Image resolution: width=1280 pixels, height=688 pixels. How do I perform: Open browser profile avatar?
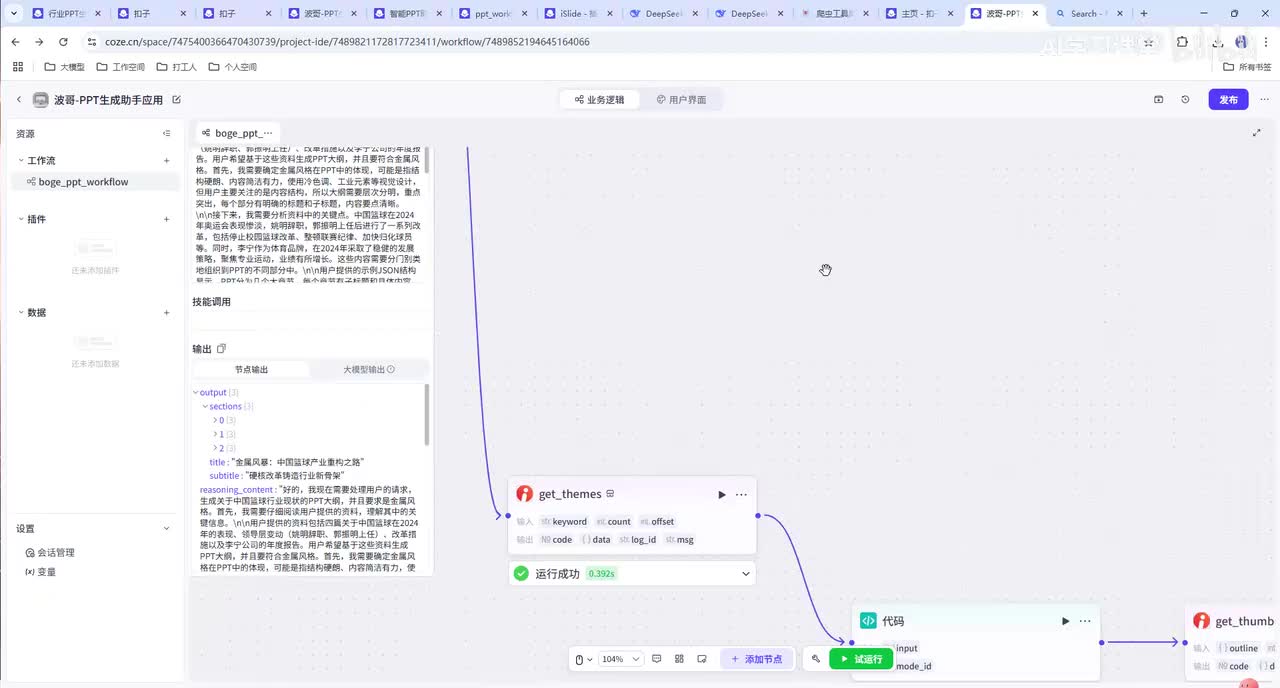[1241, 42]
